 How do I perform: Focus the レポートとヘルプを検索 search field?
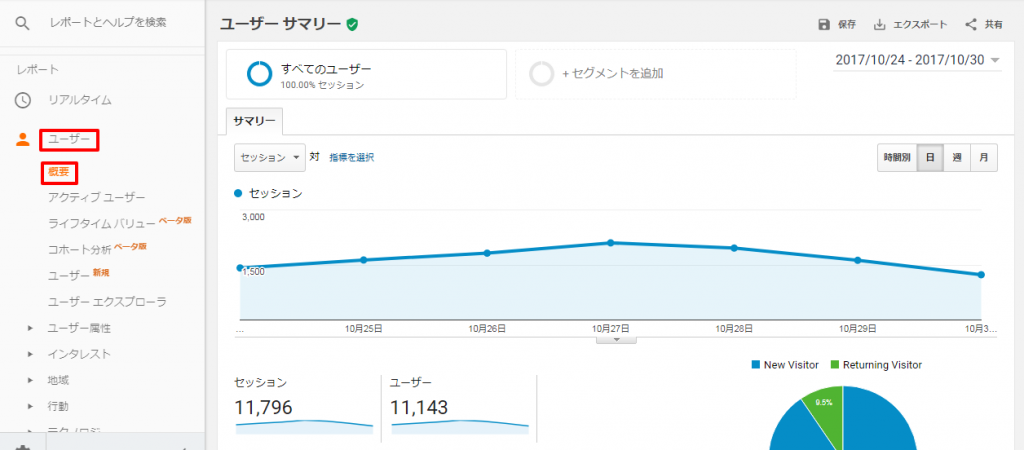(108, 23)
